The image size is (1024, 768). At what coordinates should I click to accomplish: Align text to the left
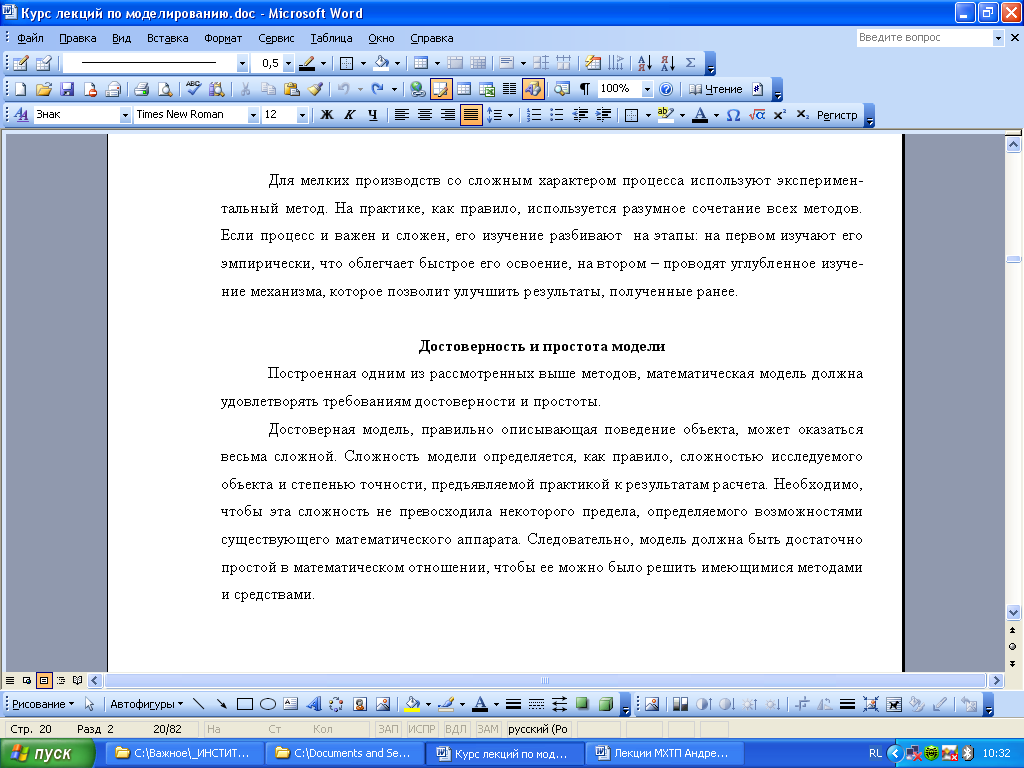point(402,115)
